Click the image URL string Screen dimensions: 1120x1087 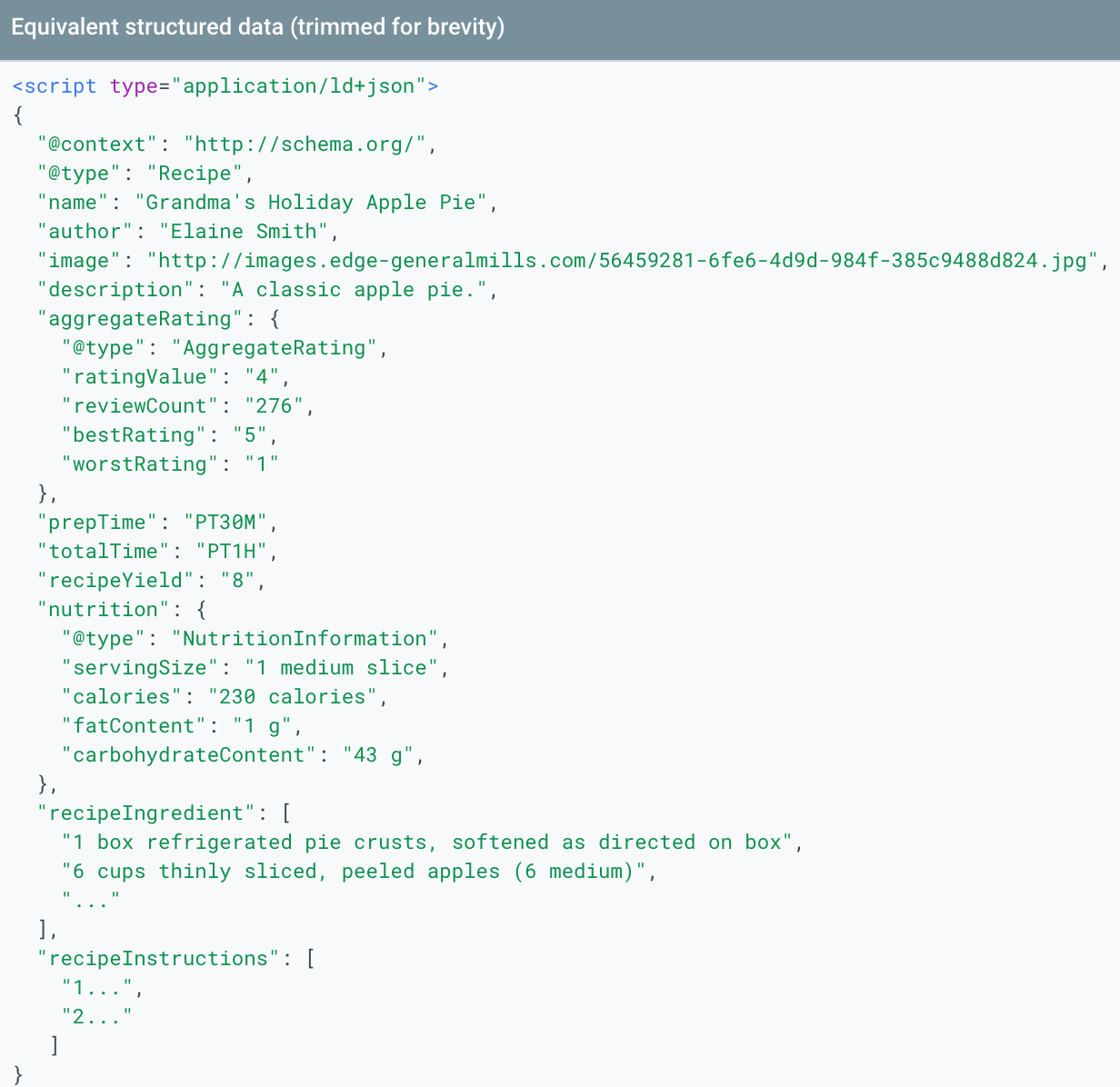[x=623, y=261]
